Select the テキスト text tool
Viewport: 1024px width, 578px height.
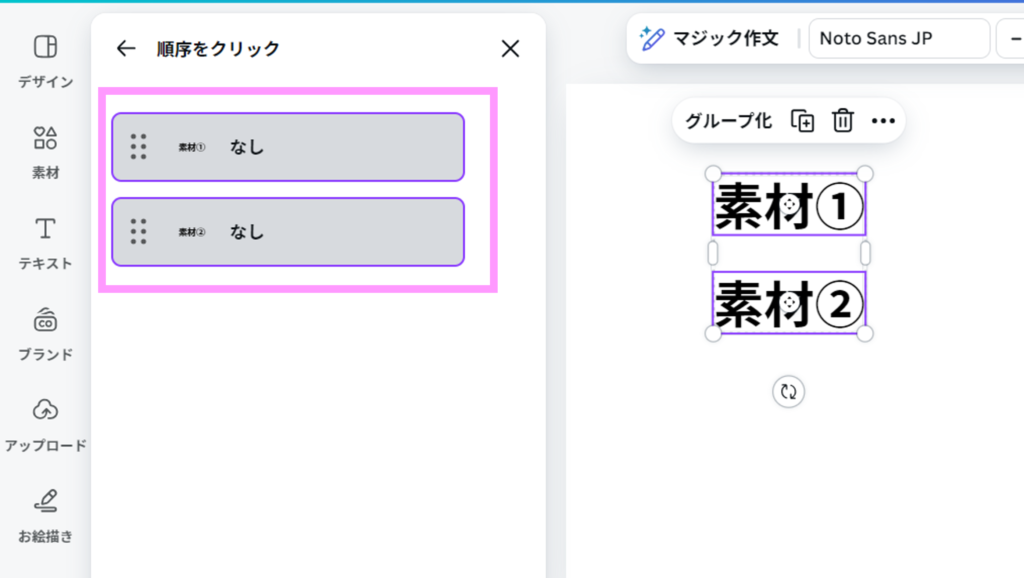45,242
